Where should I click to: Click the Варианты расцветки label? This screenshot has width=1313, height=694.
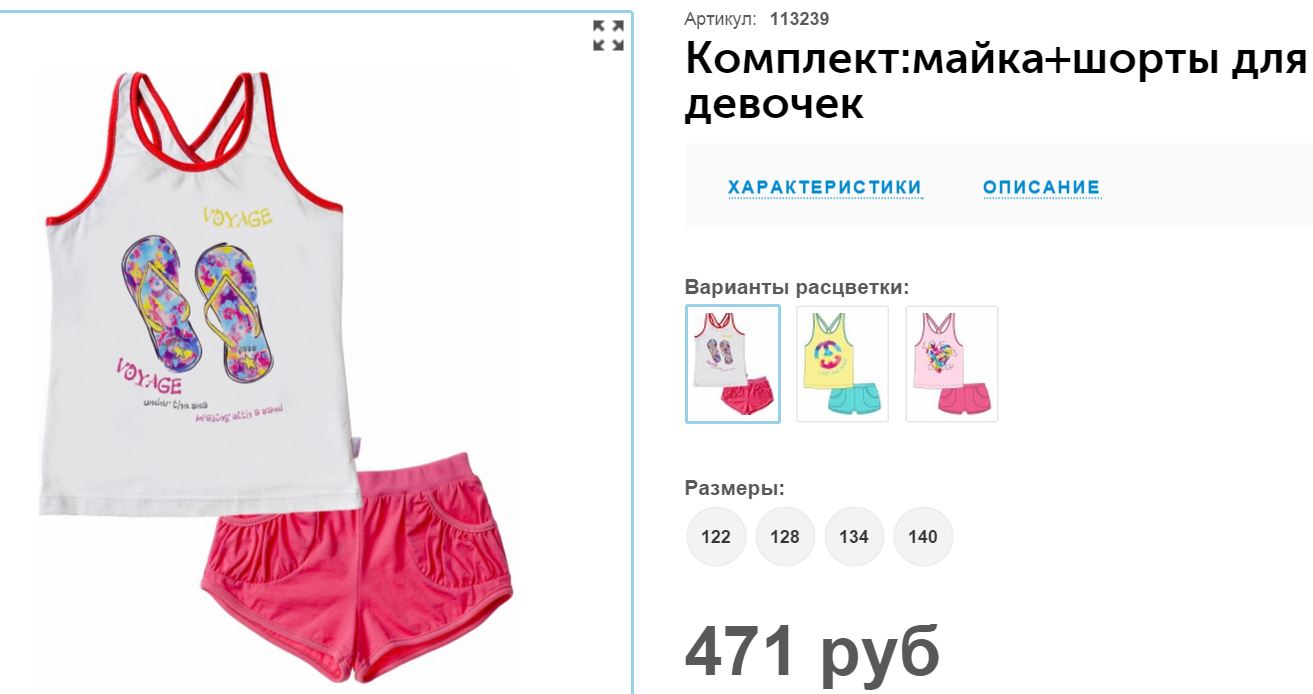click(797, 288)
